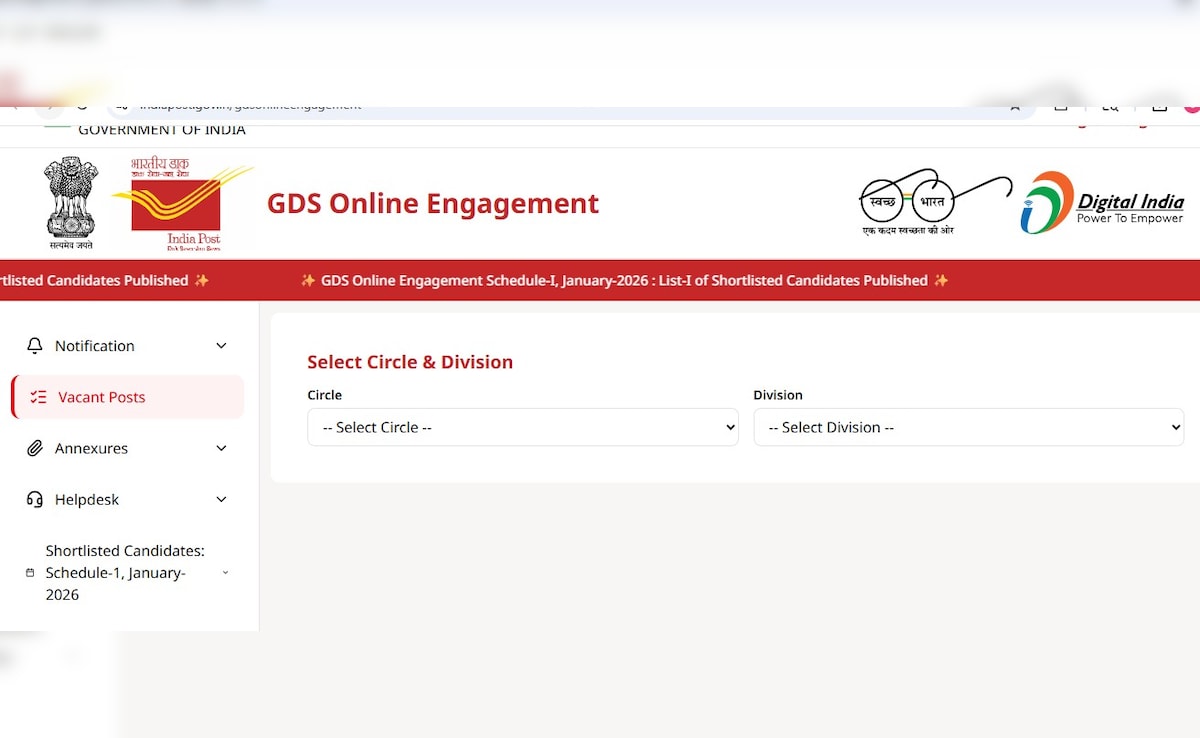Click inside the browser address bar
This screenshot has height=738, width=1200.
[400, 107]
